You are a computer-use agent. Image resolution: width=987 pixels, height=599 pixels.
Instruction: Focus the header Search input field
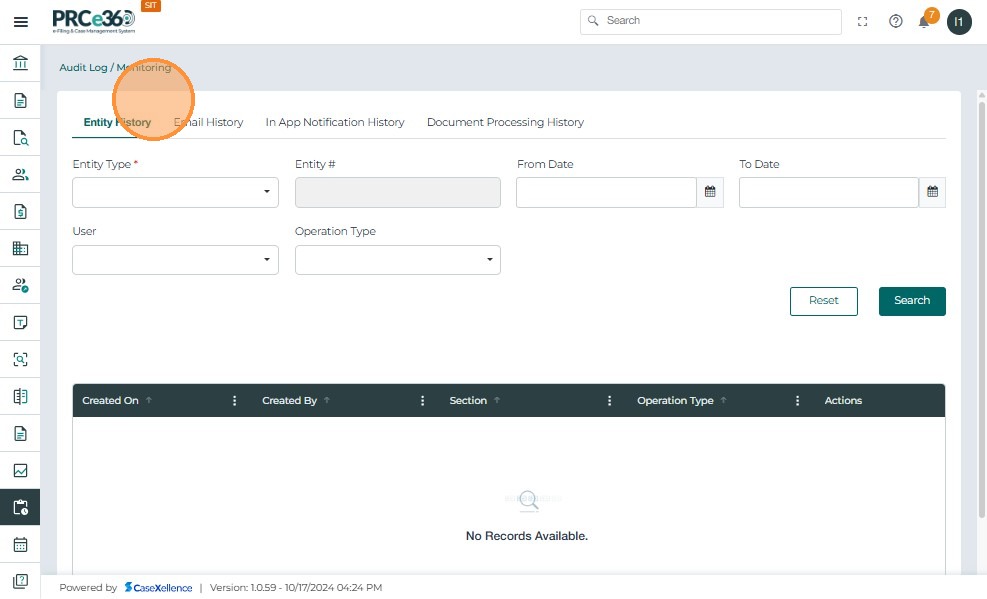(x=711, y=21)
